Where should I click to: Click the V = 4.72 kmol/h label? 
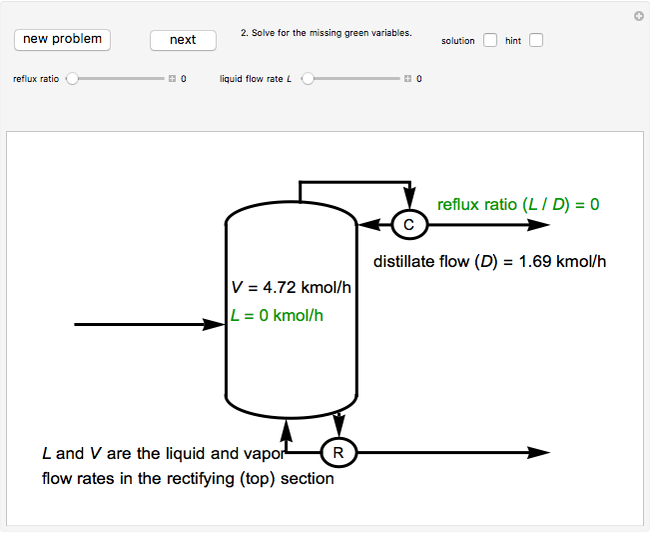point(290,288)
